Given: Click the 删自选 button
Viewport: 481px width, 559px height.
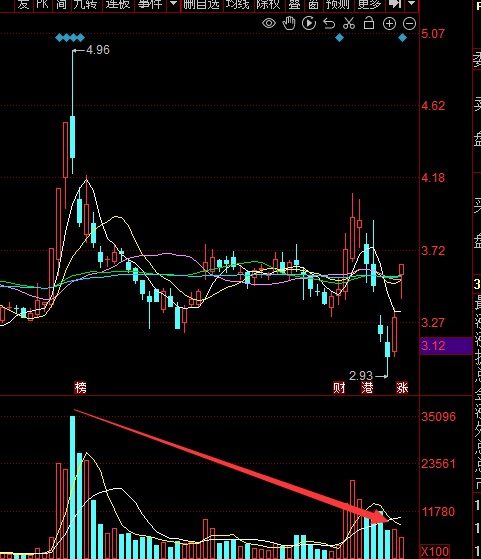Looking at the screenshot, I should coord(201,4).
